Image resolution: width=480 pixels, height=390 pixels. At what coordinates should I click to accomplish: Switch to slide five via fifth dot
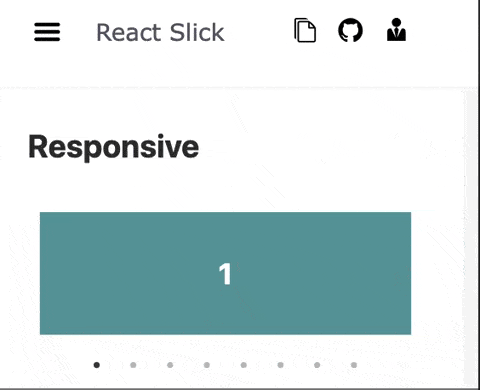[244, 365]
